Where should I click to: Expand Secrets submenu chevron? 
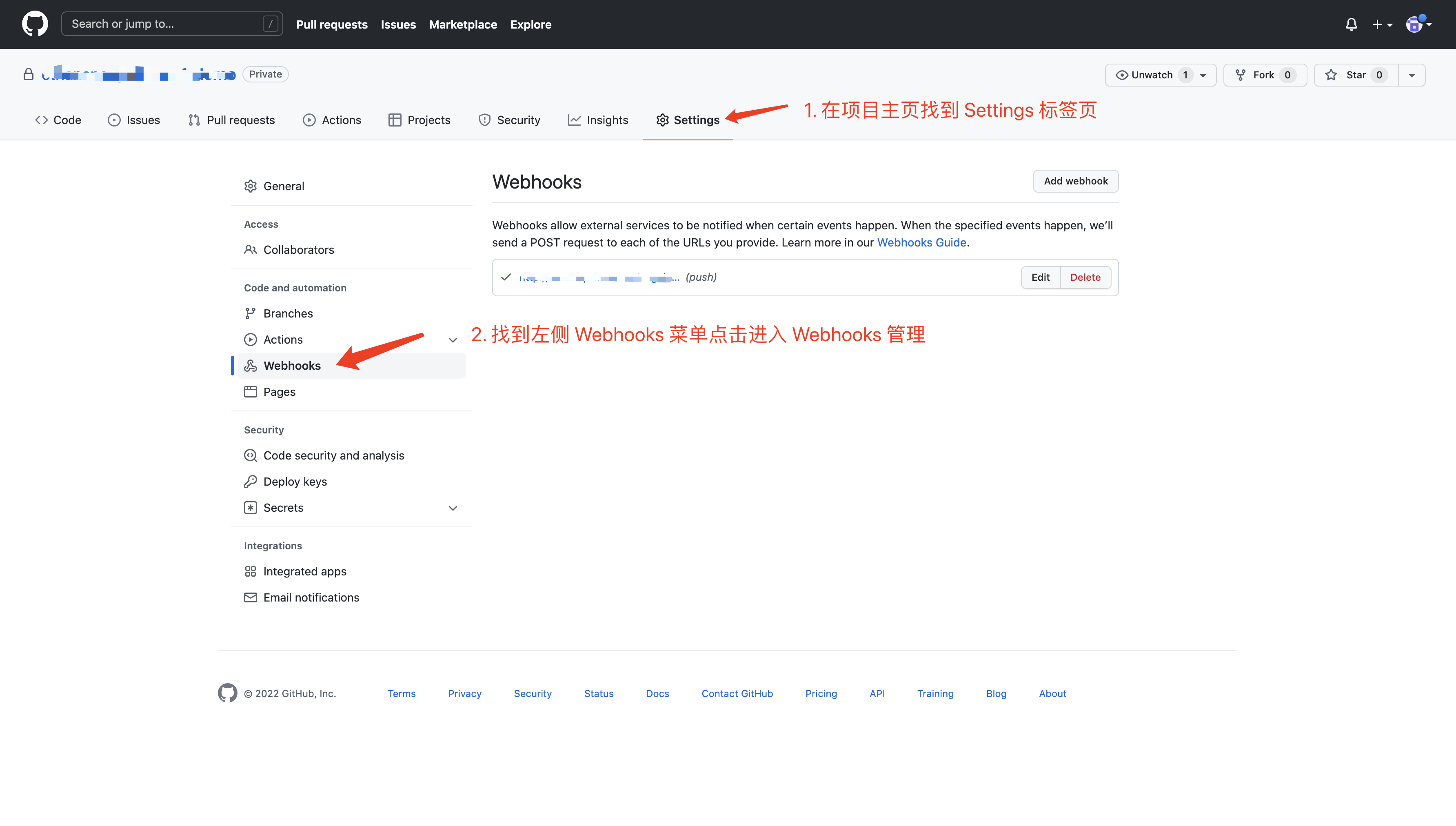(453, 508)
